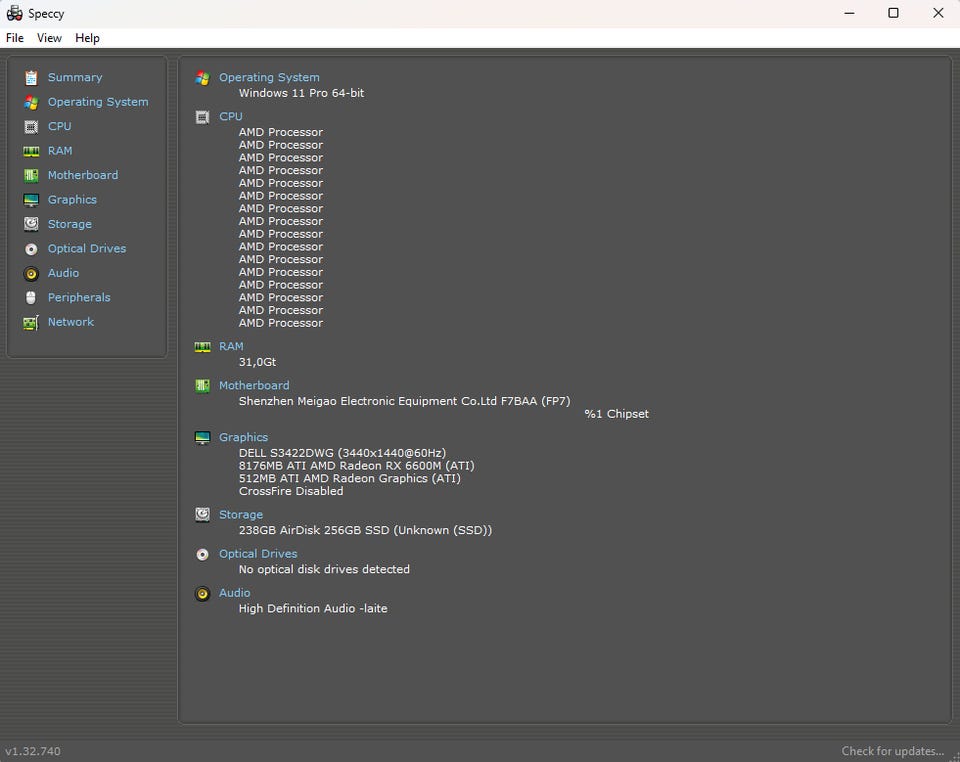The height and width of the screenshot is (762, 960).
Task: Click the Operating System Windows flag sidebar icon
Action: [x=31, y=102]
